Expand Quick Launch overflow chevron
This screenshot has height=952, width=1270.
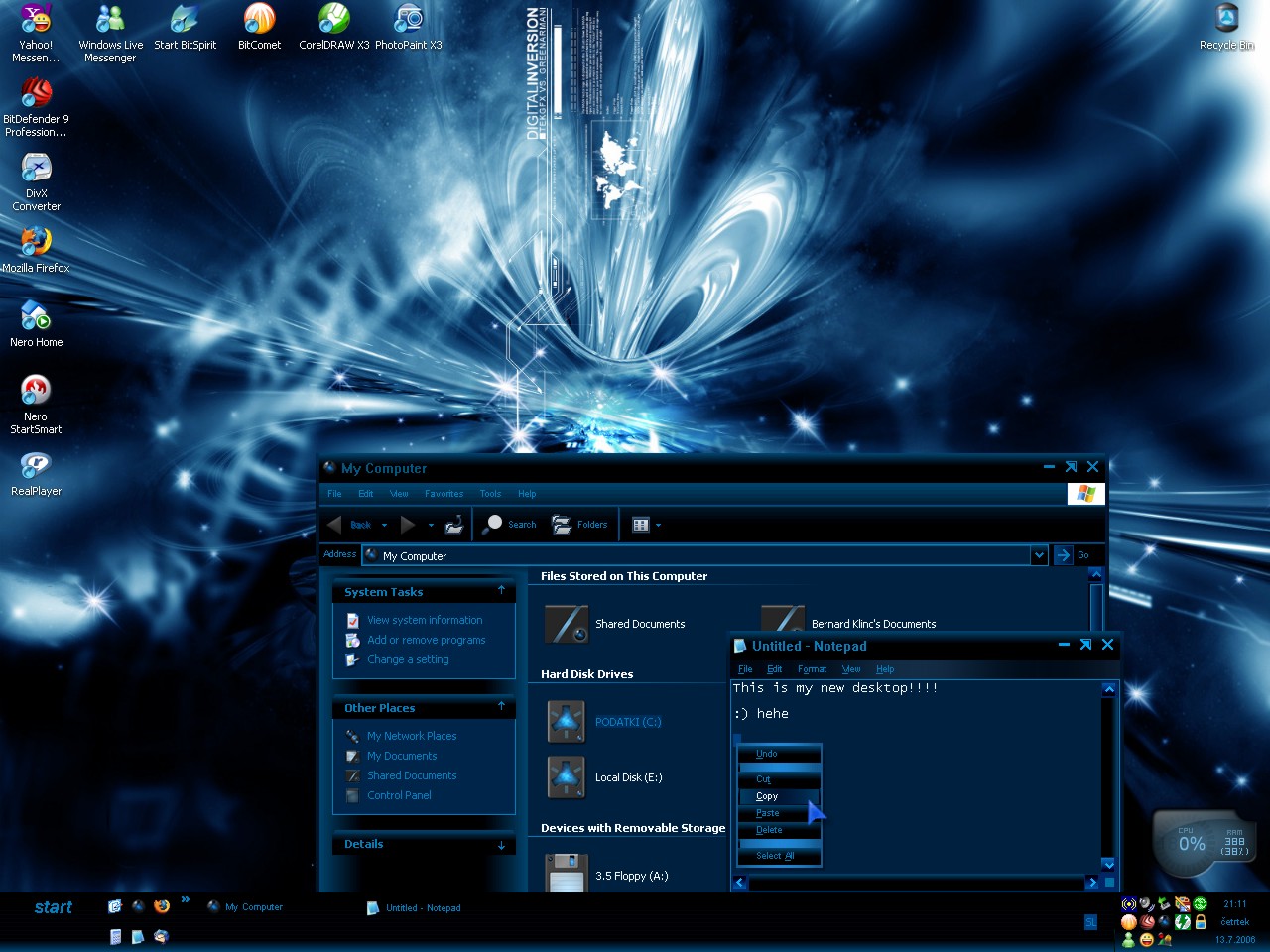tap(185, 900)
